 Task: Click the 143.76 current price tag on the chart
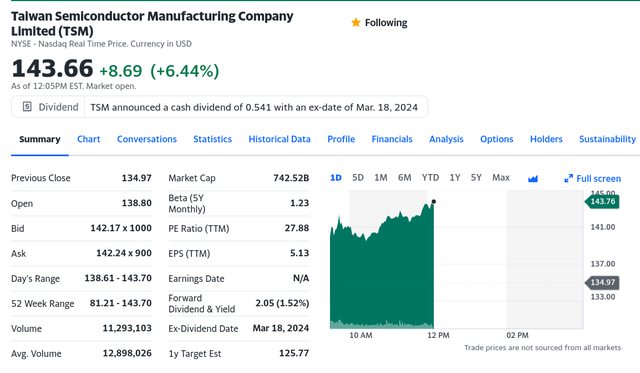click(602, 202)
